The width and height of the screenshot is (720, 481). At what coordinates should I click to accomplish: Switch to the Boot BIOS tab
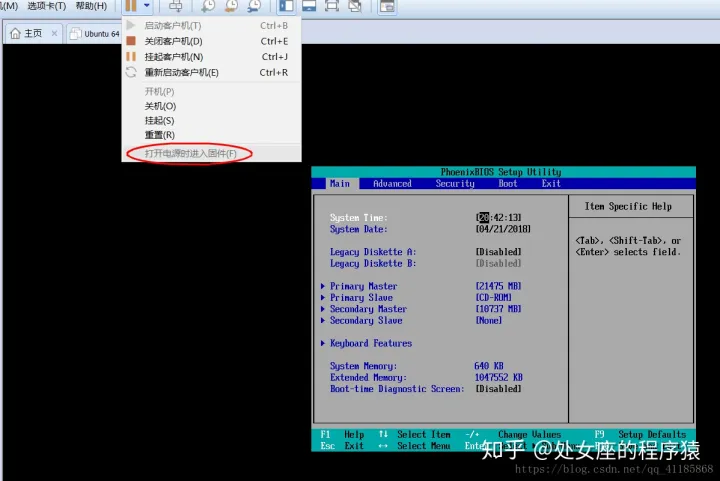(x=507, y=184)
